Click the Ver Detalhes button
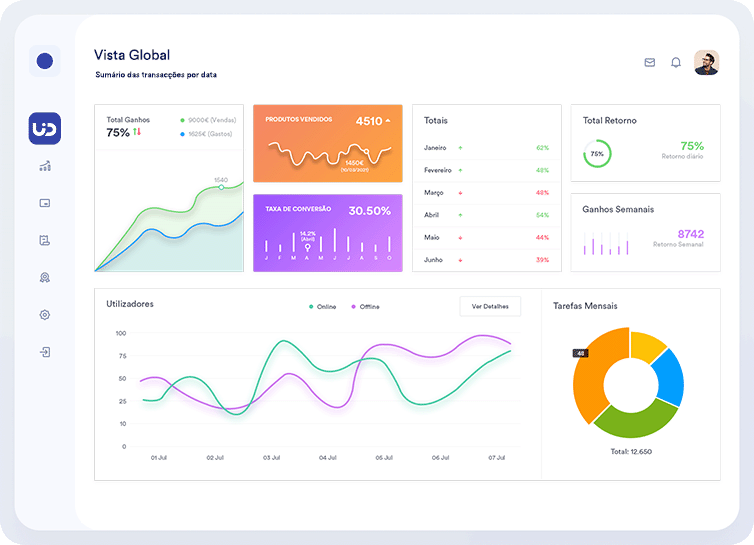754x545 pixels. point(490,306)
